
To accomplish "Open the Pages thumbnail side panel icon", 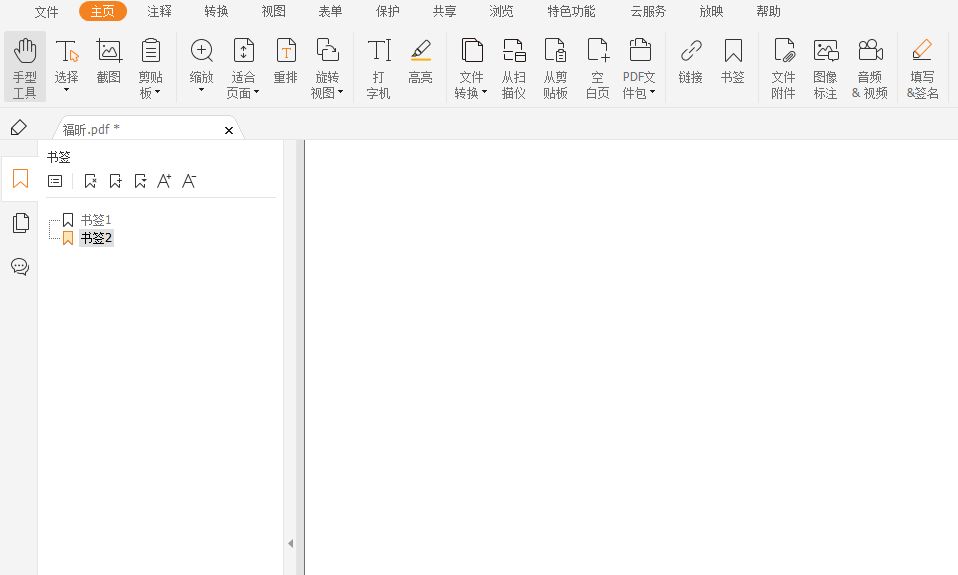I will pos(20,223).
